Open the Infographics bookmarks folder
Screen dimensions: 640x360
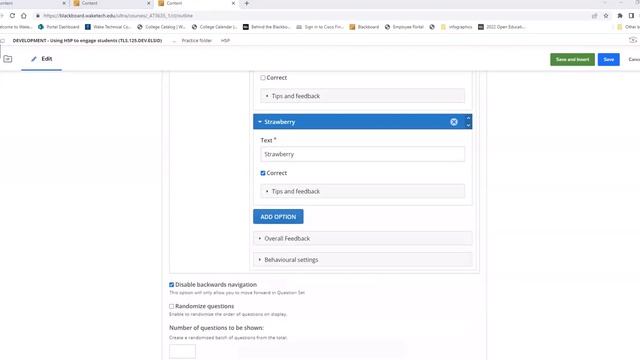point(456,27)
